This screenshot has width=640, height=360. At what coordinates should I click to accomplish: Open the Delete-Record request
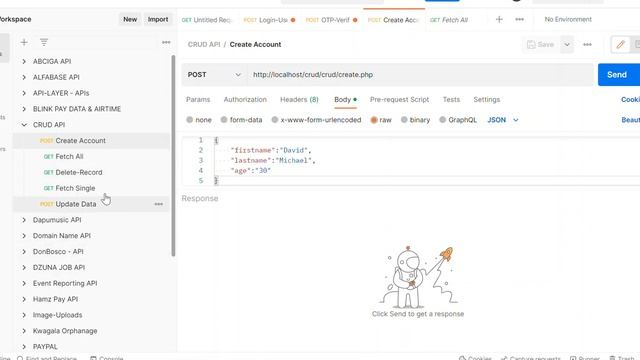[78, 172]
